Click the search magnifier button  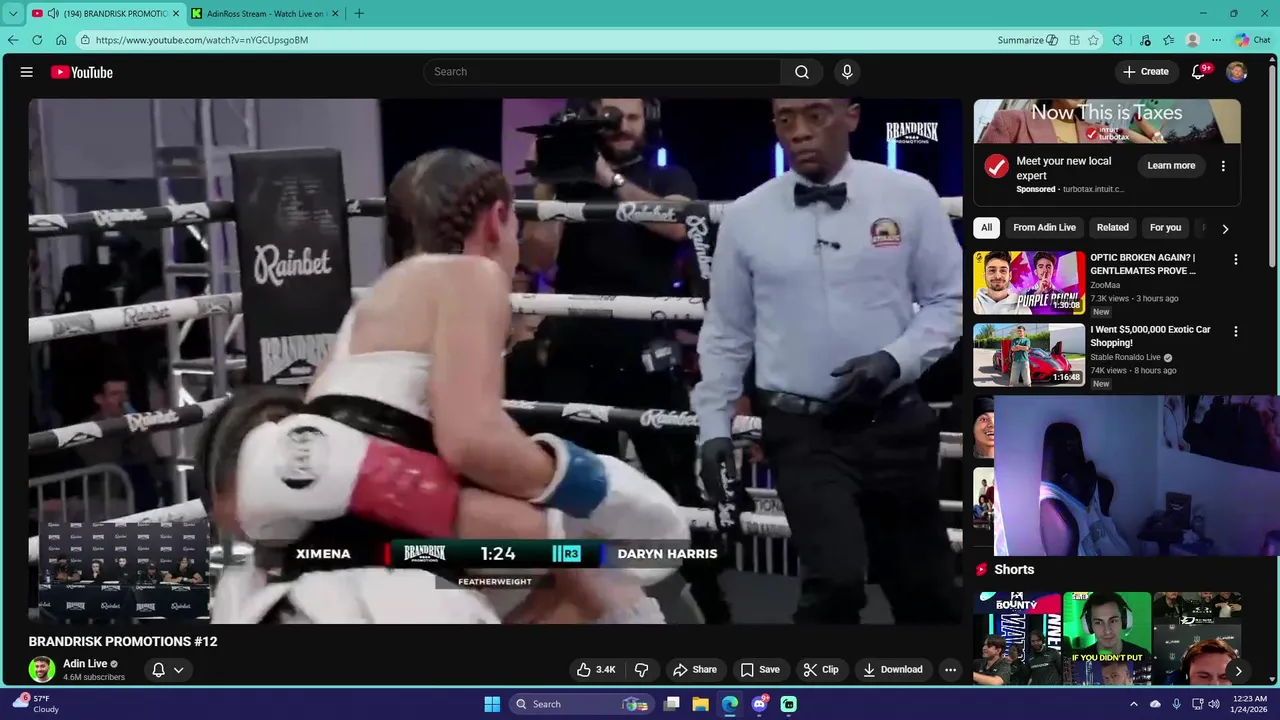[x=802, y=72]
